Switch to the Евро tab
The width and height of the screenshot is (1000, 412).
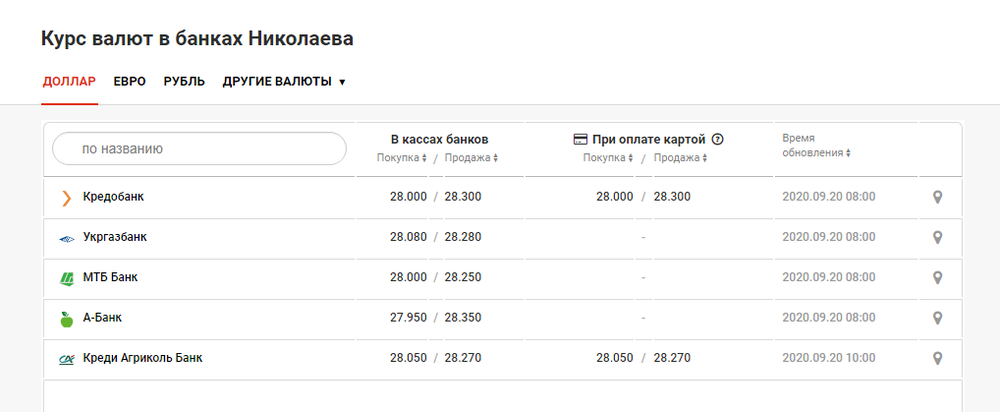(129, 82)
